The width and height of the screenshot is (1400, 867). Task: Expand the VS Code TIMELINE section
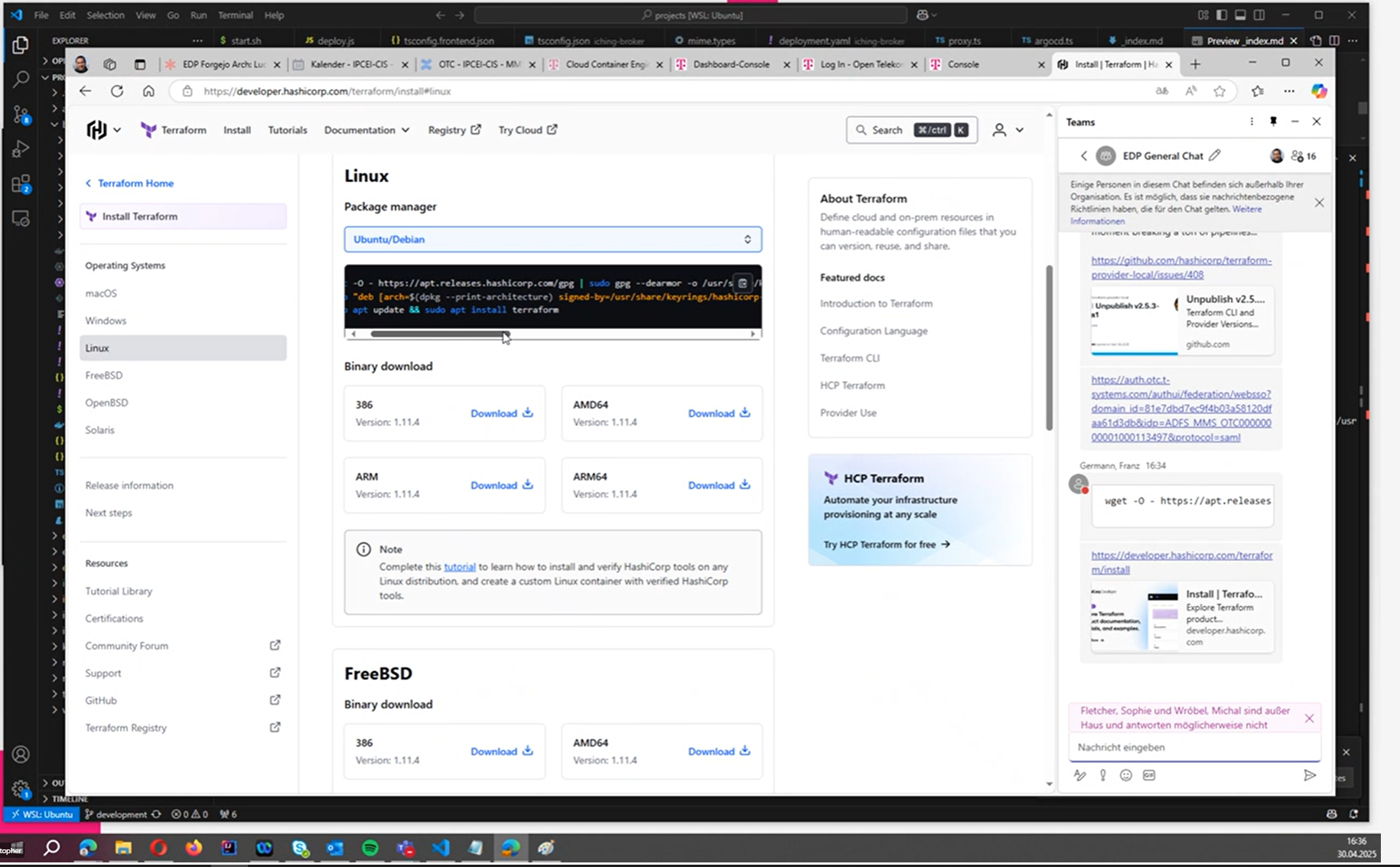(69, 799)
